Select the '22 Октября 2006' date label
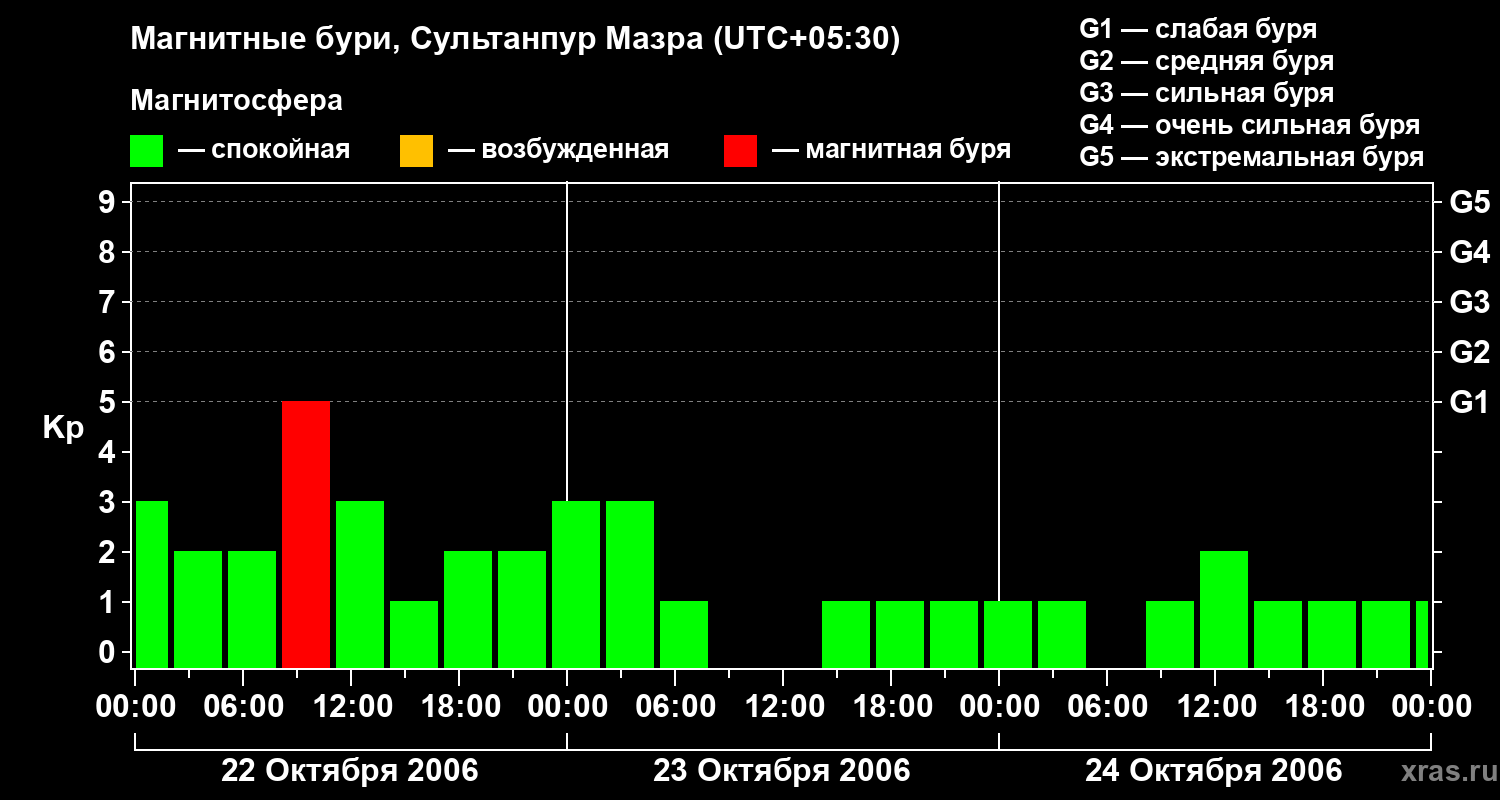This screenshot has height=800, width=1500. click(x=349, y=771)
